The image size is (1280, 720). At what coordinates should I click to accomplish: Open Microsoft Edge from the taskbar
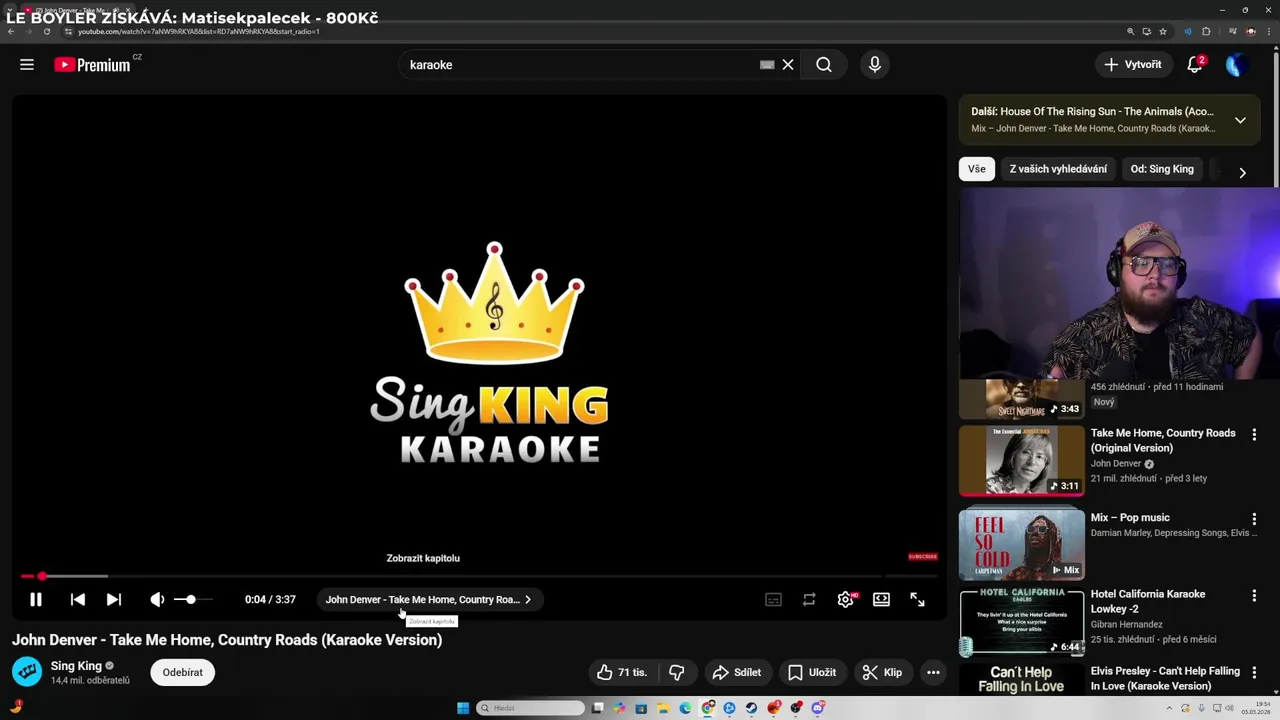pos(685,708)
